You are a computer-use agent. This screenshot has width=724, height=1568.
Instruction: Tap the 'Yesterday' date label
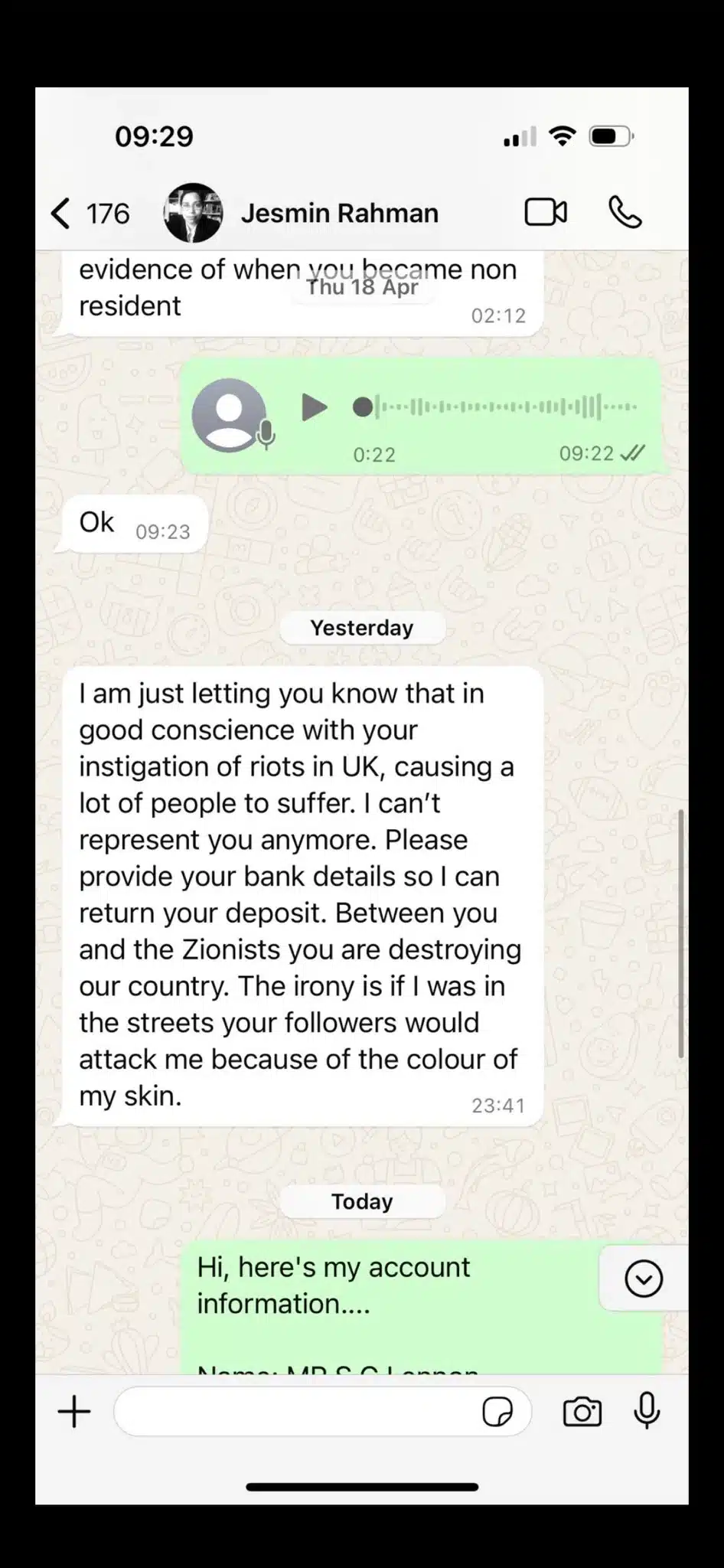coord(362,628)
